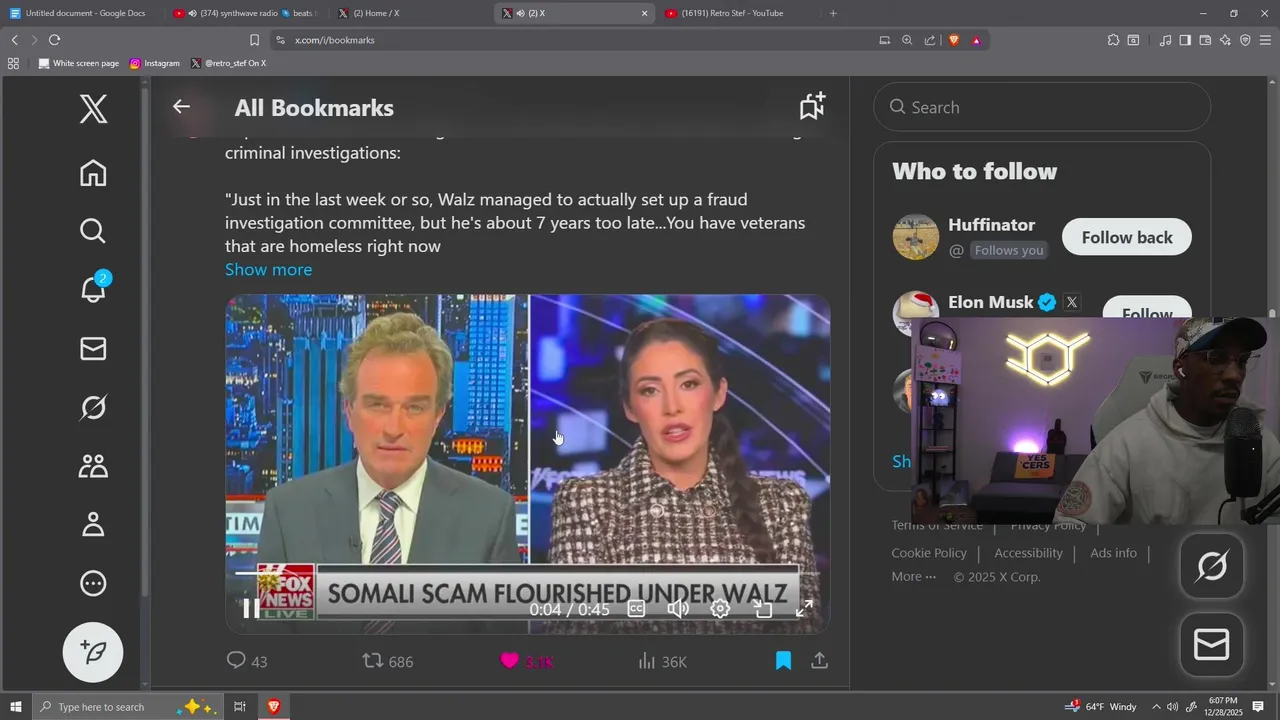Open Ads info footer link
The width and height of the screenshot is (1280, 720).
1113,553
